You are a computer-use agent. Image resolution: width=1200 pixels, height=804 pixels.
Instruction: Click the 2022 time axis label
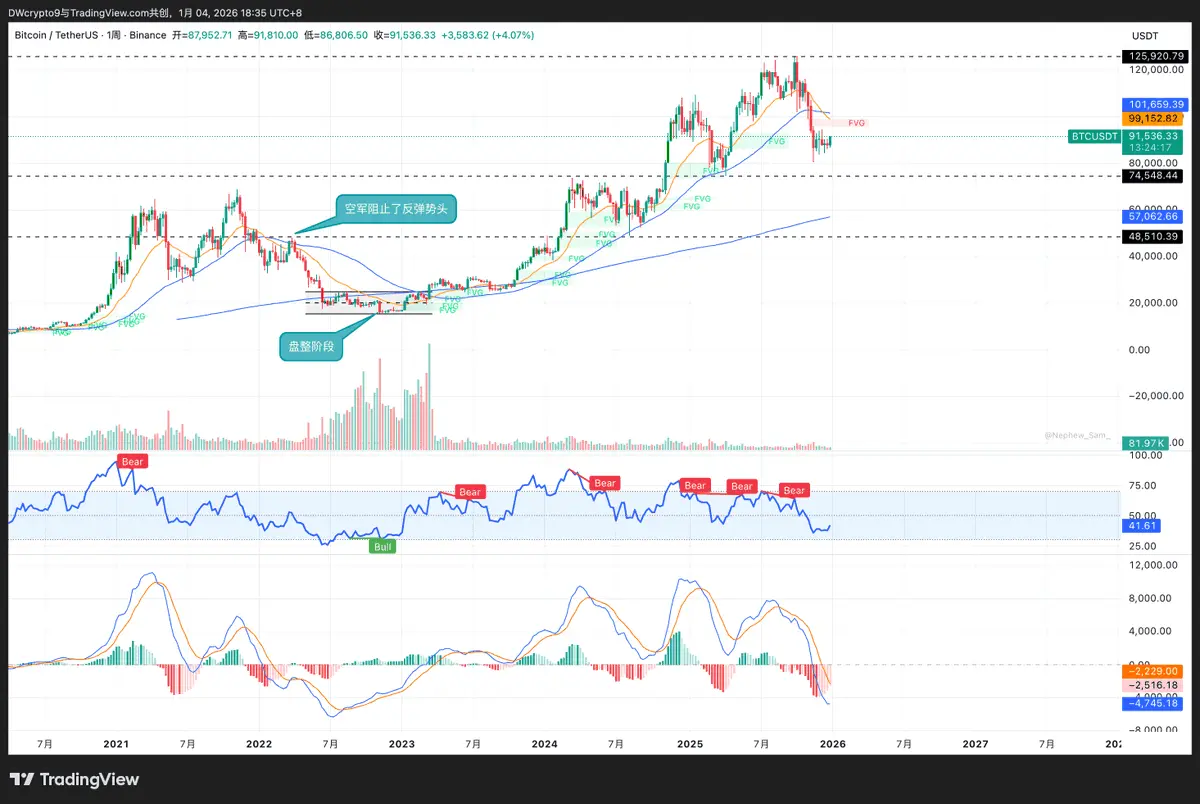click(258, 744)
